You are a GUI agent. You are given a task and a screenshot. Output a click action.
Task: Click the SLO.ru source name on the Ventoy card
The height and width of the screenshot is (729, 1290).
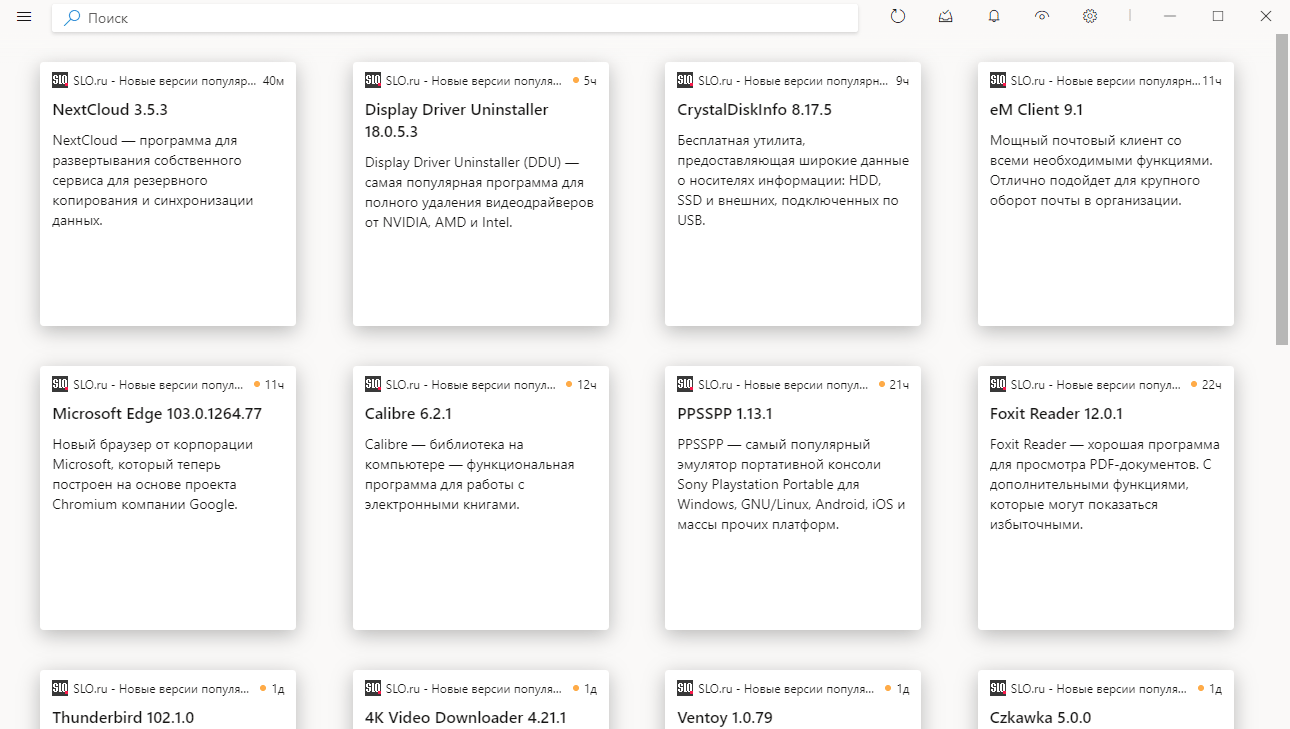[785, 688]
